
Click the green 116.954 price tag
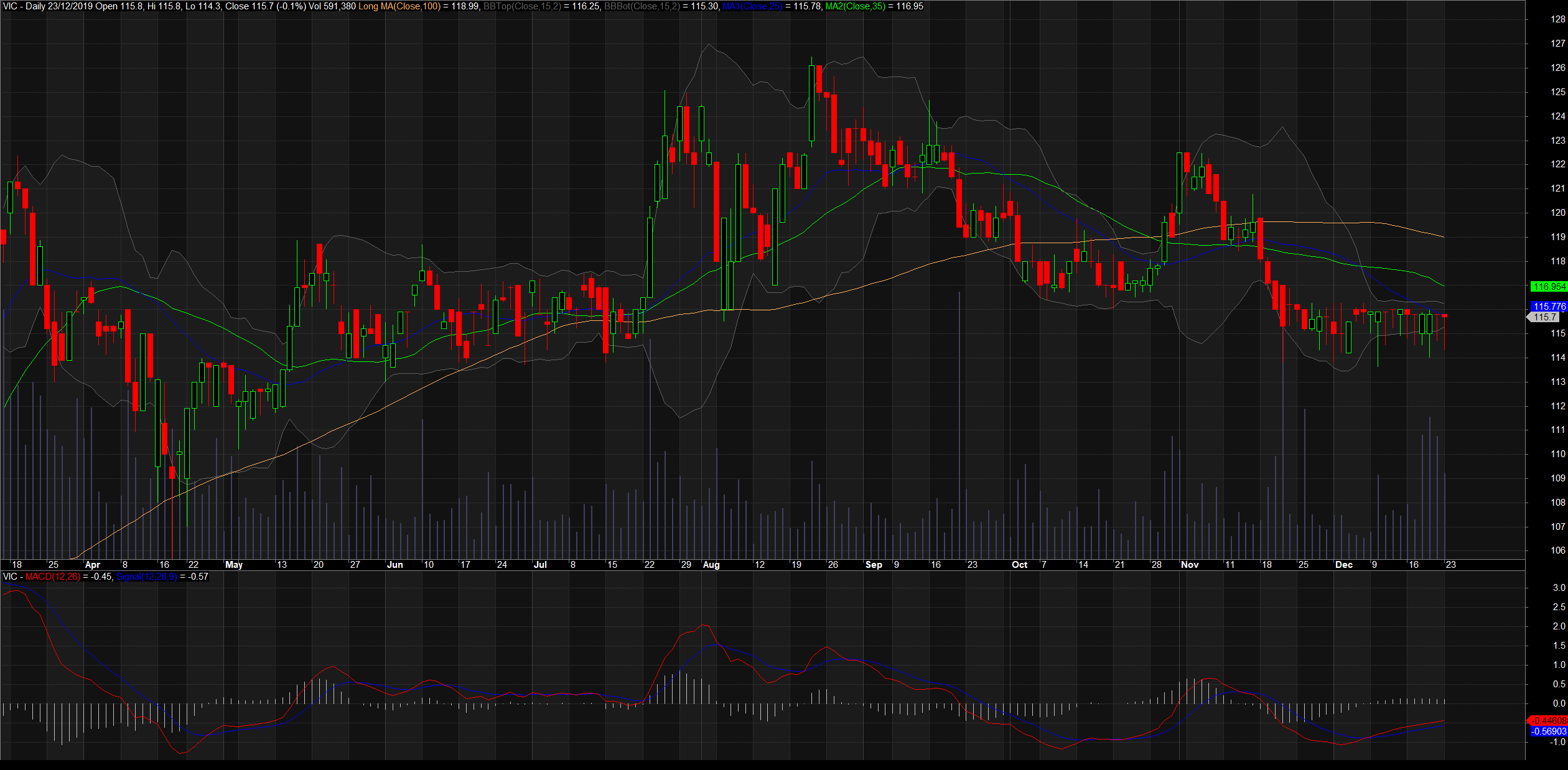(1549, 287)
